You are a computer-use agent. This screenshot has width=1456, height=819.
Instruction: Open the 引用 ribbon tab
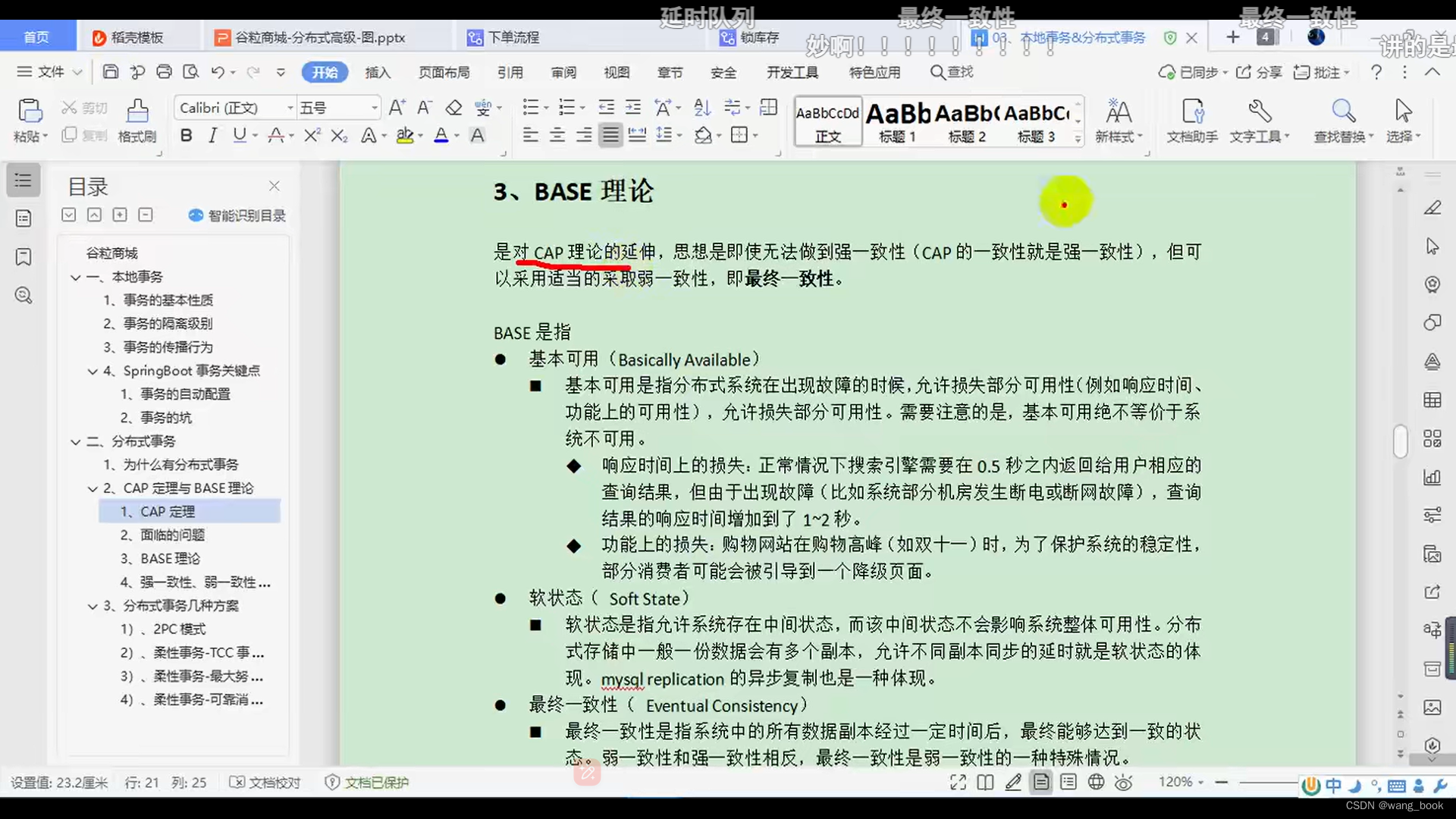(510, 72)
